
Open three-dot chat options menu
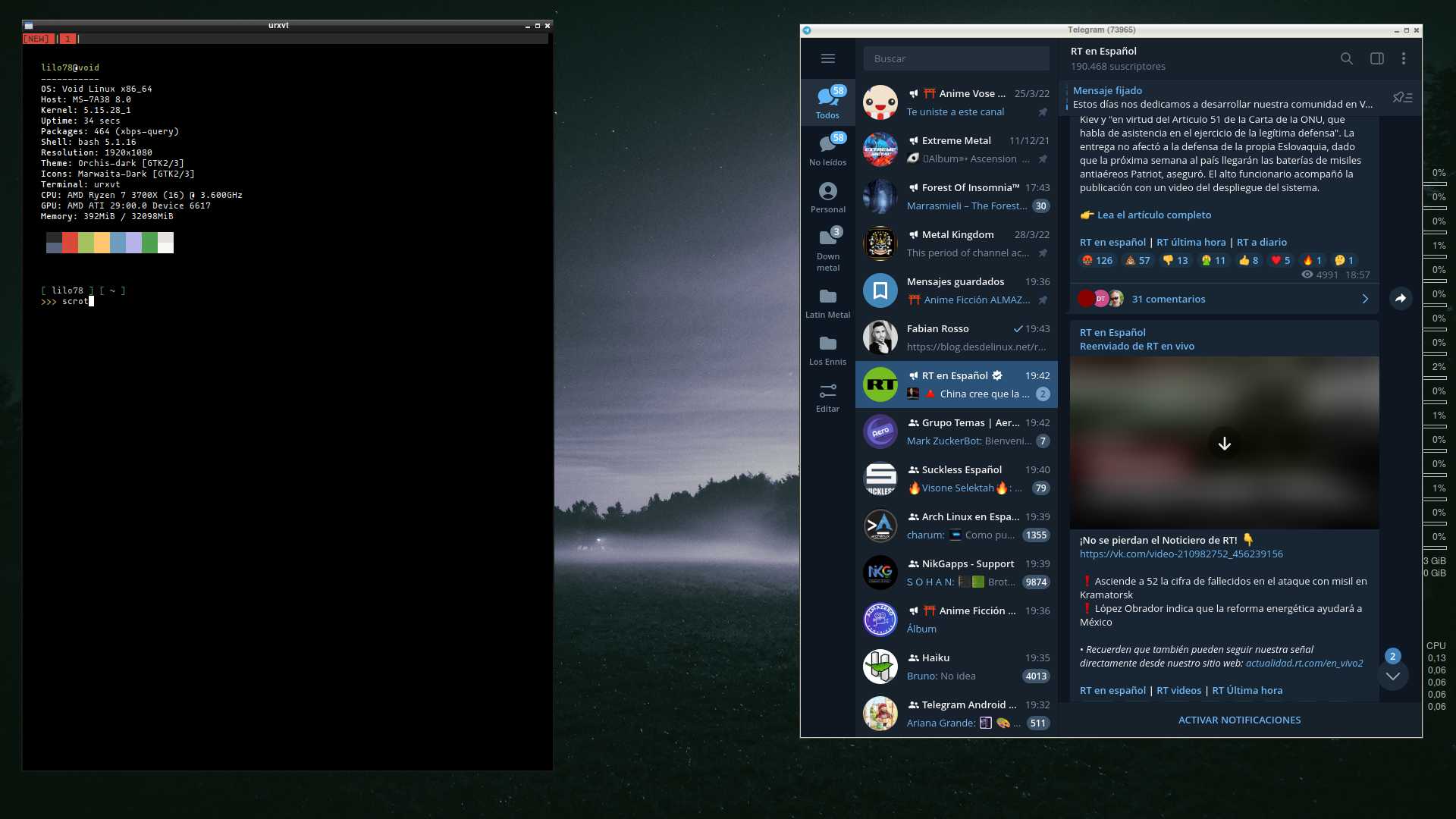pyautogui.click(x=1403, y=58)
